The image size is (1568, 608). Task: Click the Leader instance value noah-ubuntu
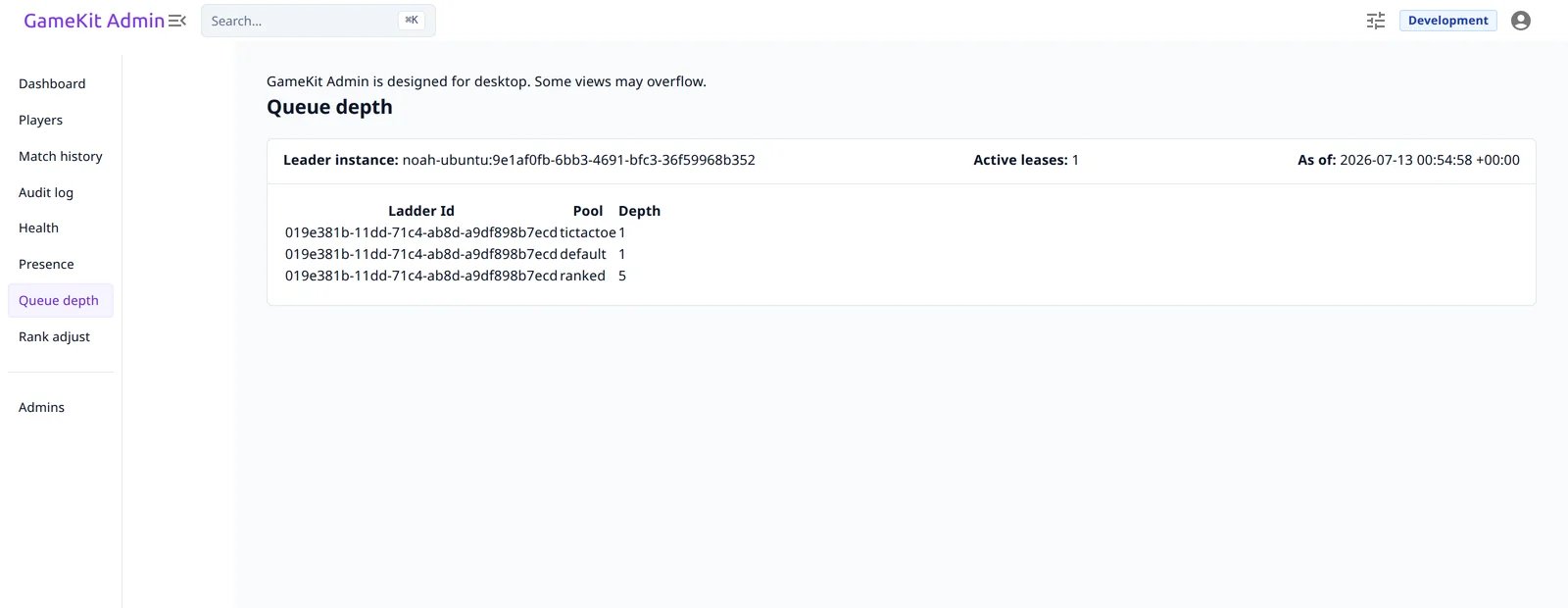[578, 160]
